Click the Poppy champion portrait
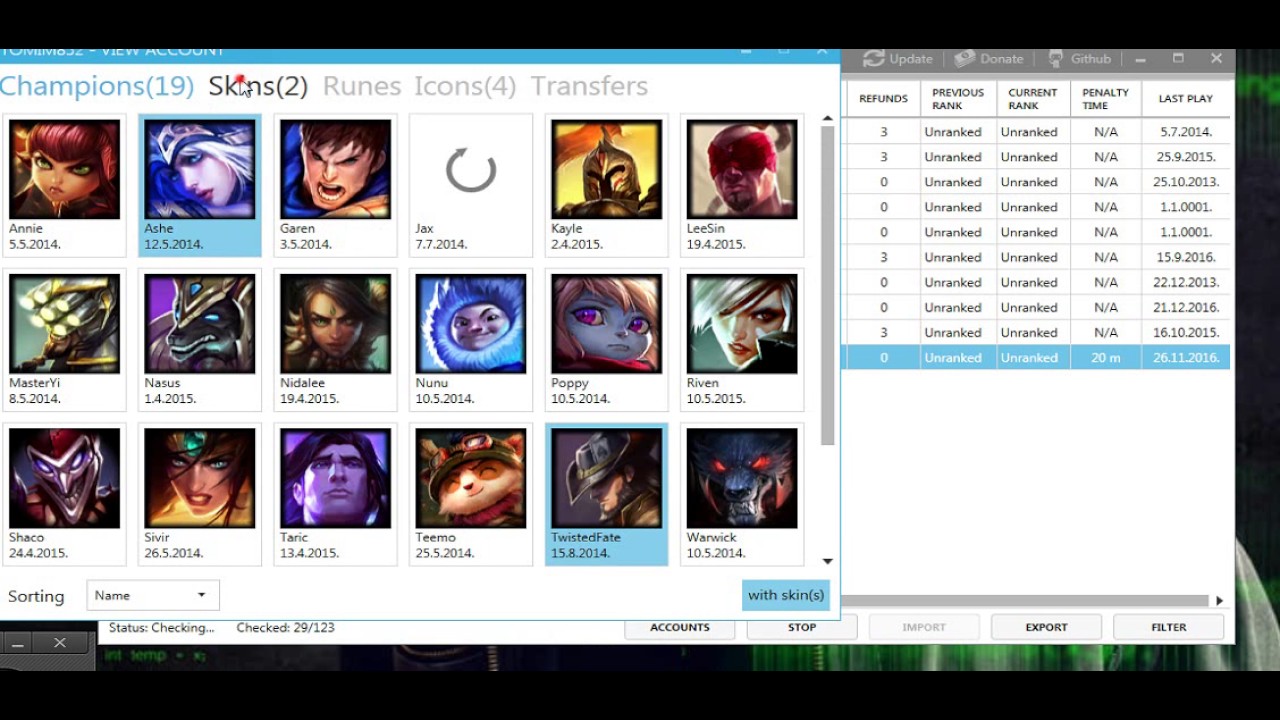1280x720 pixels. click(x=606, y=323)
